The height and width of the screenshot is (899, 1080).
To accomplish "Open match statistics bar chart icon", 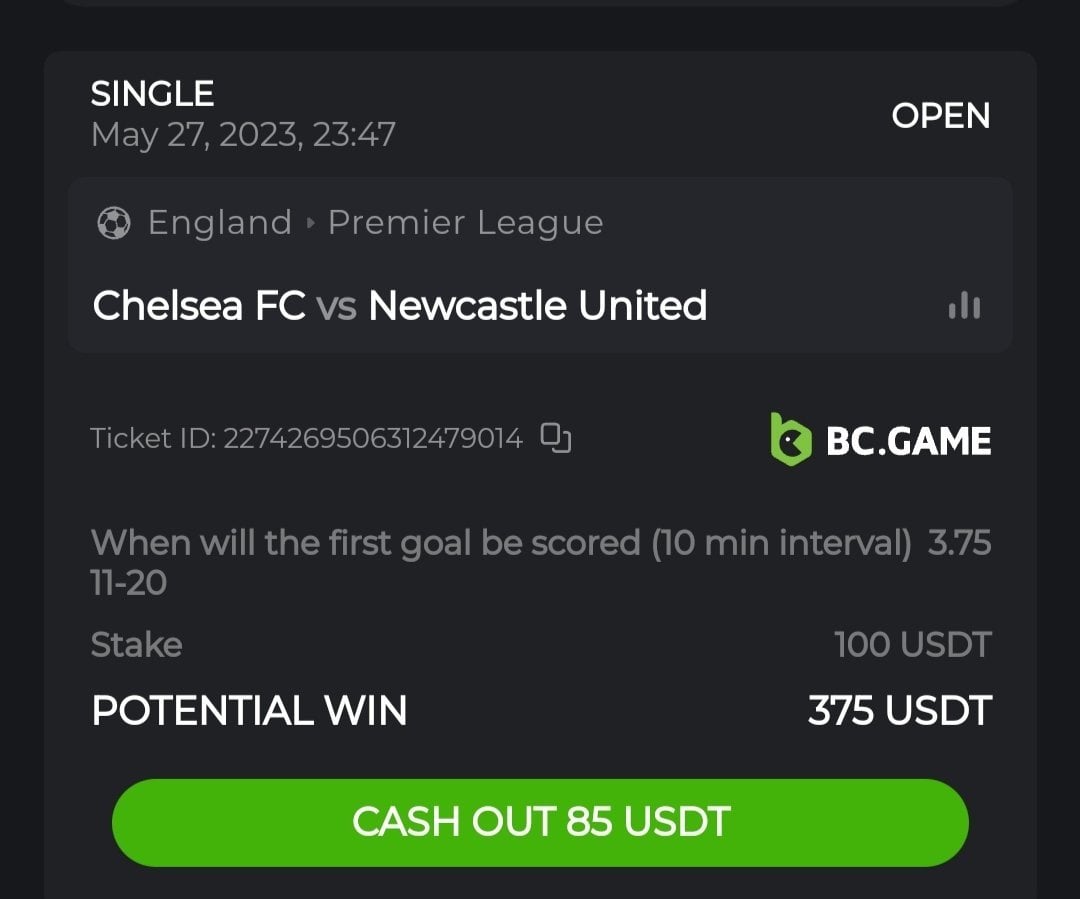I will point(964,306).
